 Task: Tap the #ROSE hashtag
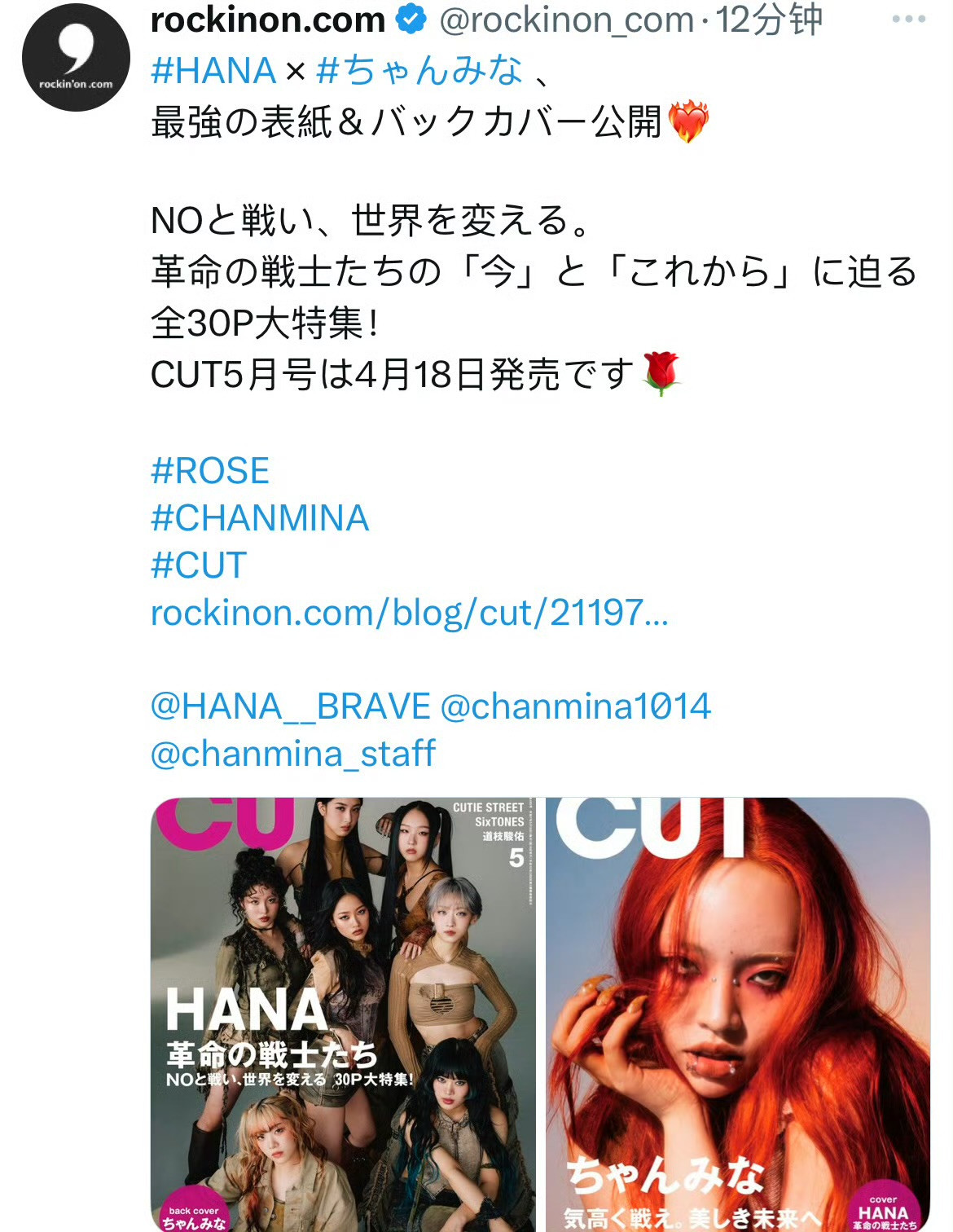[x=210, y=471]
